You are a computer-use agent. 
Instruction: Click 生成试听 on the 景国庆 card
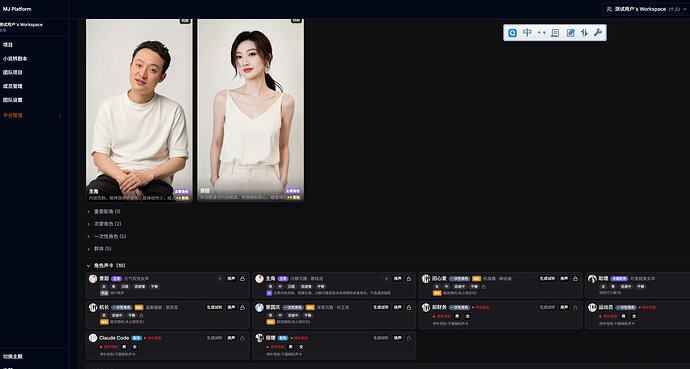click(380, 308)
